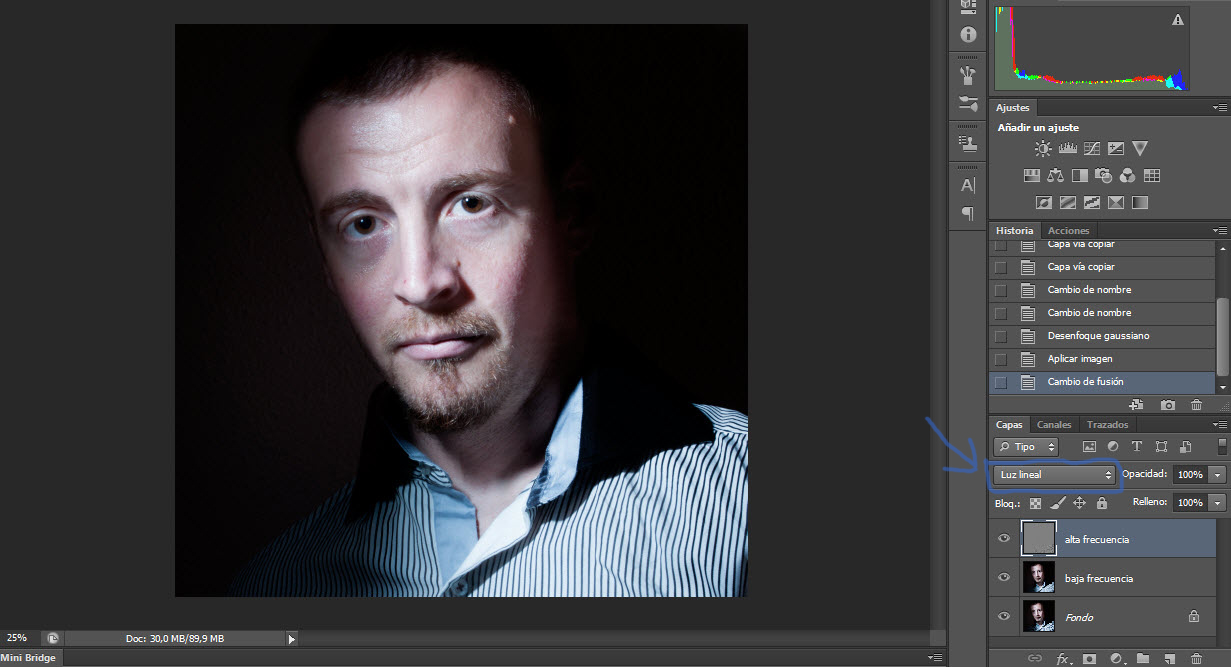Set history brush source for Desenfoque gaussiano
Screen dimensions: 1231x667
tap(1001, 336)
